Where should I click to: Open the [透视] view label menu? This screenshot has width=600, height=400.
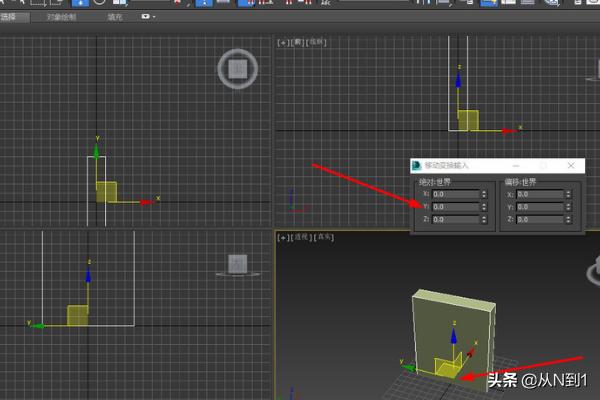coord(301,237)
